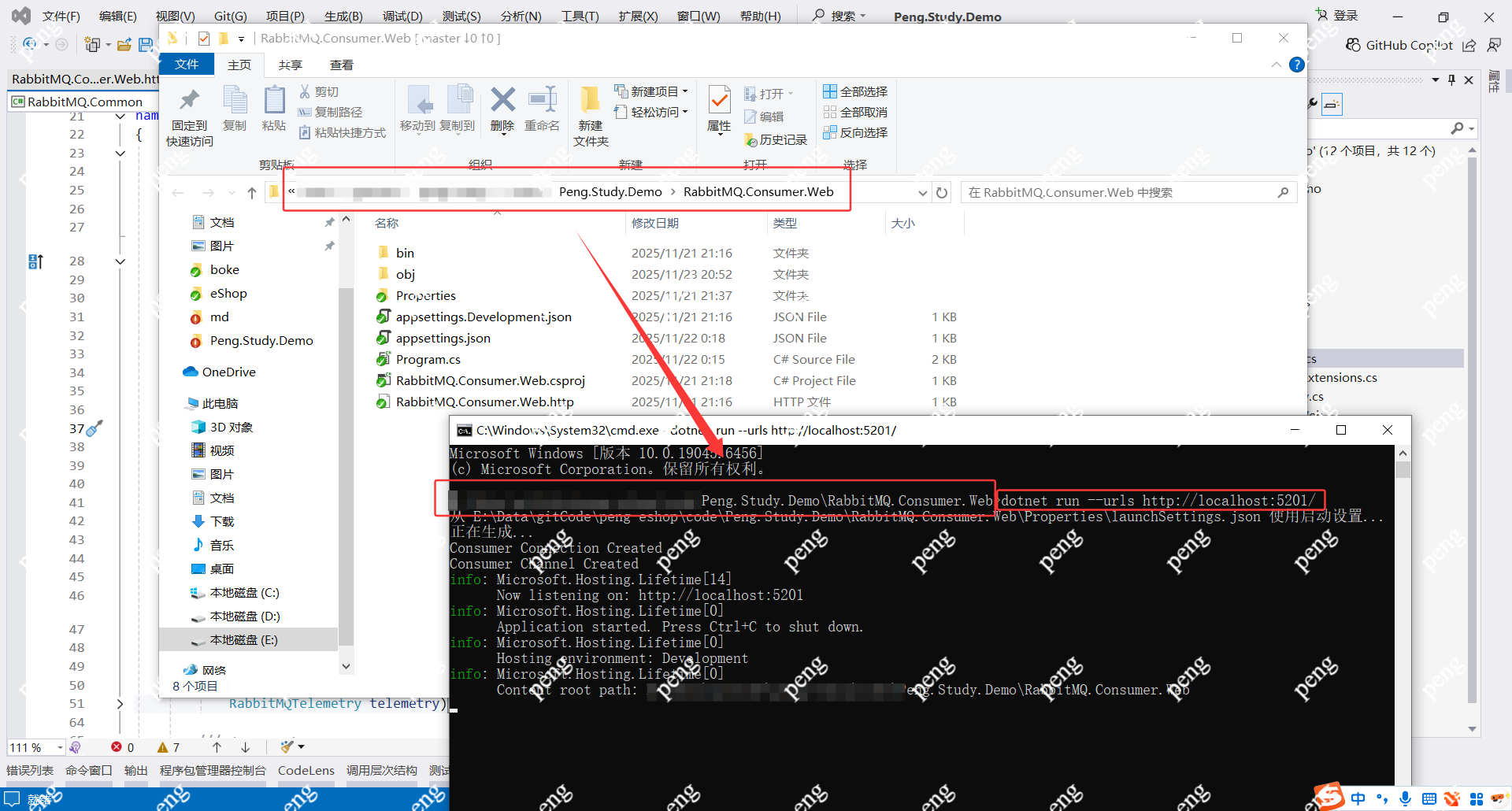Click the wrench icon in Solution Explorer toolbar
Screen dimensions: 1512x811
[1313, 103]
